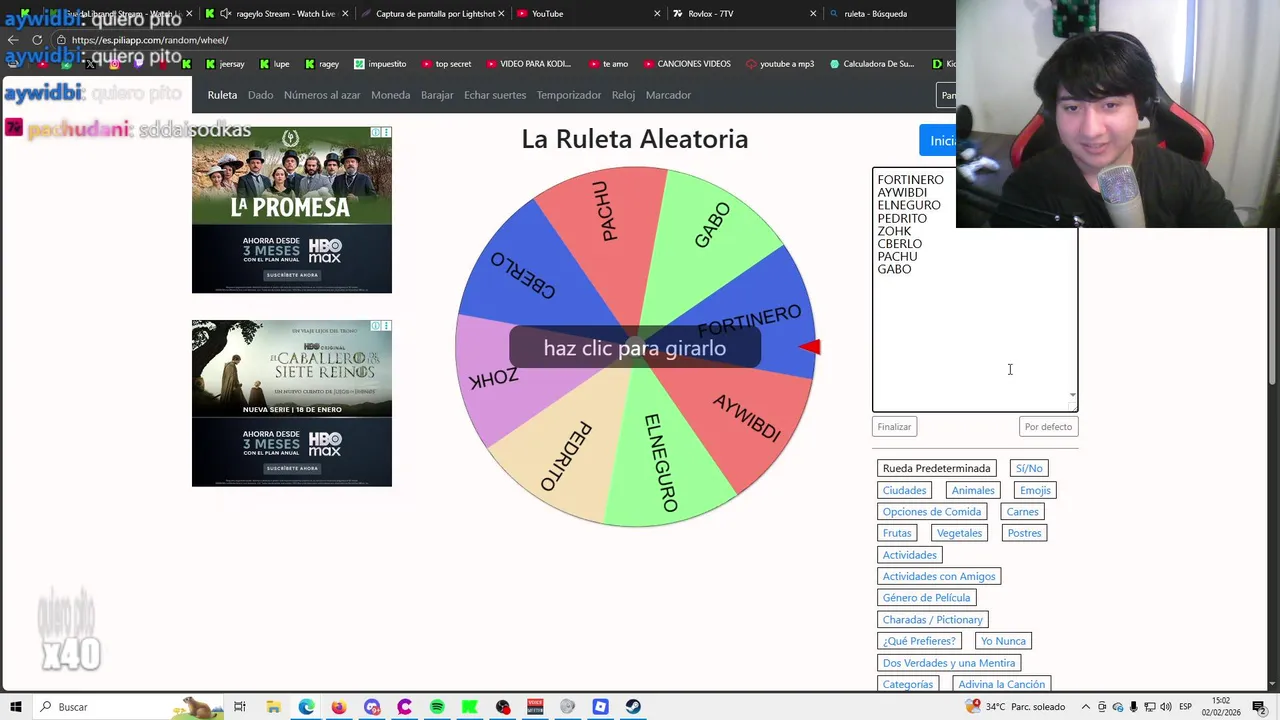Screen dimensions: 1280x720
Task: Click the names list text area
Action: (x=975, y=290)
